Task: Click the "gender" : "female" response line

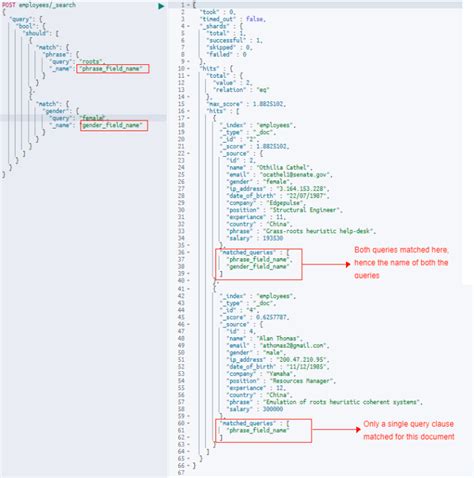Action: click(259, 182)
